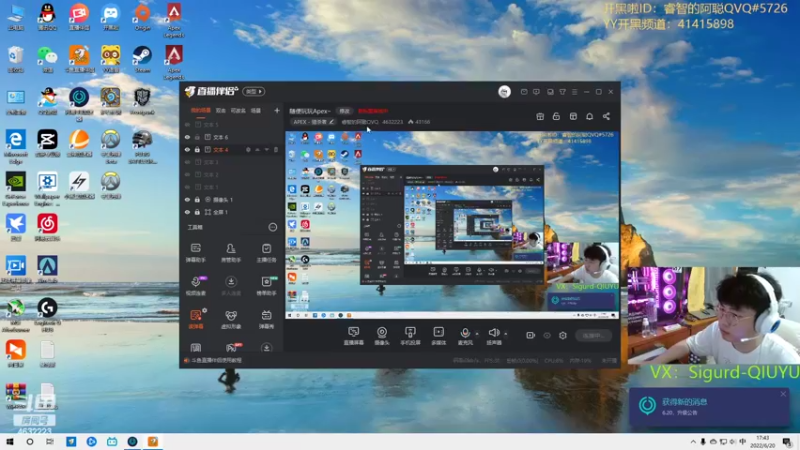
Task: Expand the system tray hidden icons chevron
Action: coord(692,442)
